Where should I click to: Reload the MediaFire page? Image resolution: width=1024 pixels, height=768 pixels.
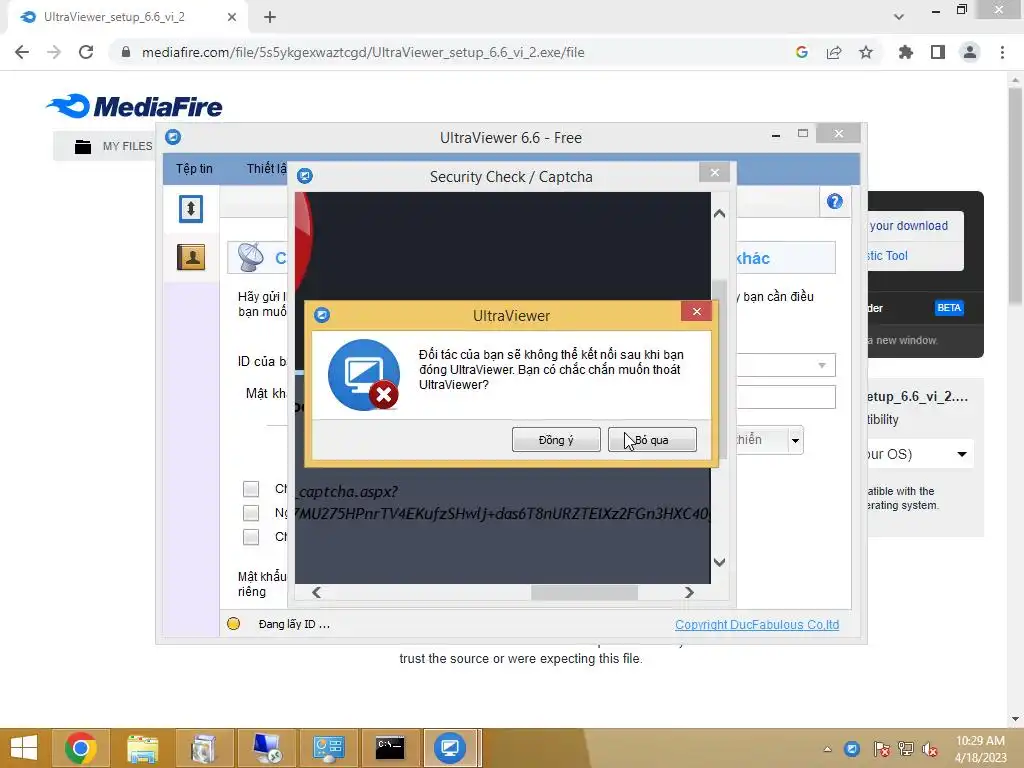point(86,52)
